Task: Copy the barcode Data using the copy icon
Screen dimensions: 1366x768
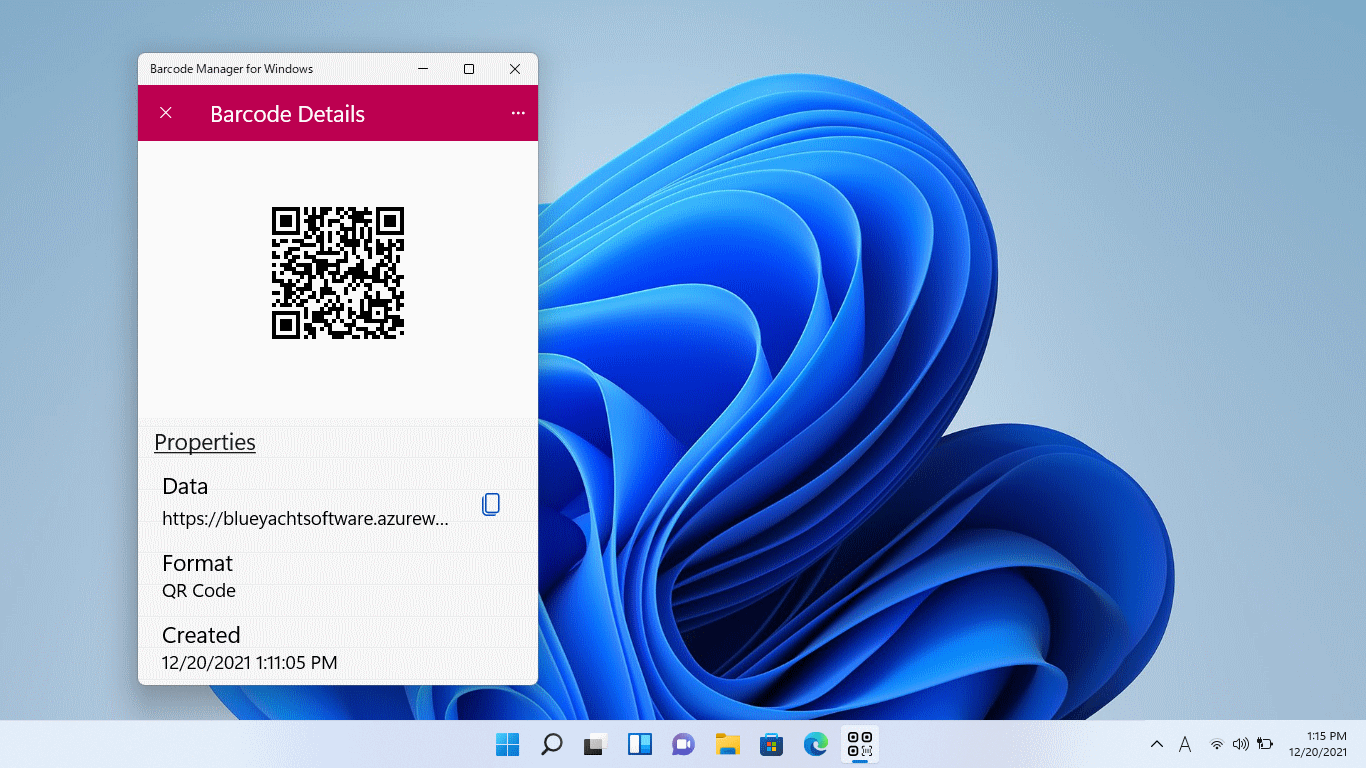Action: [x=491, y=504]
